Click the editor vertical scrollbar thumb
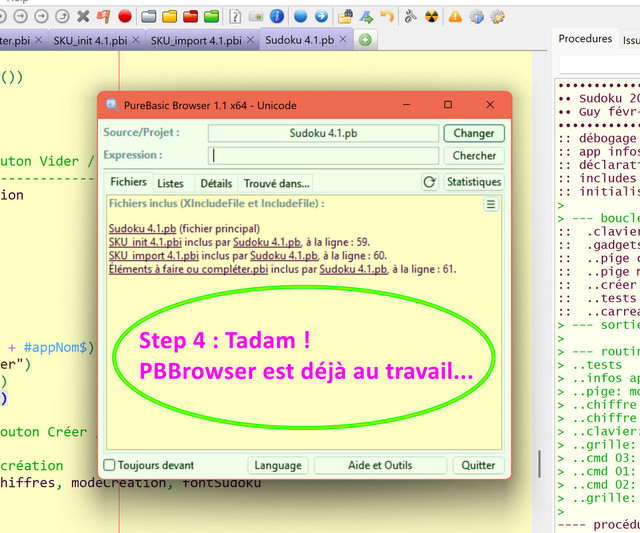Viewport: 640px width, 533px height. pyautogui.click(x=540, y=464)
